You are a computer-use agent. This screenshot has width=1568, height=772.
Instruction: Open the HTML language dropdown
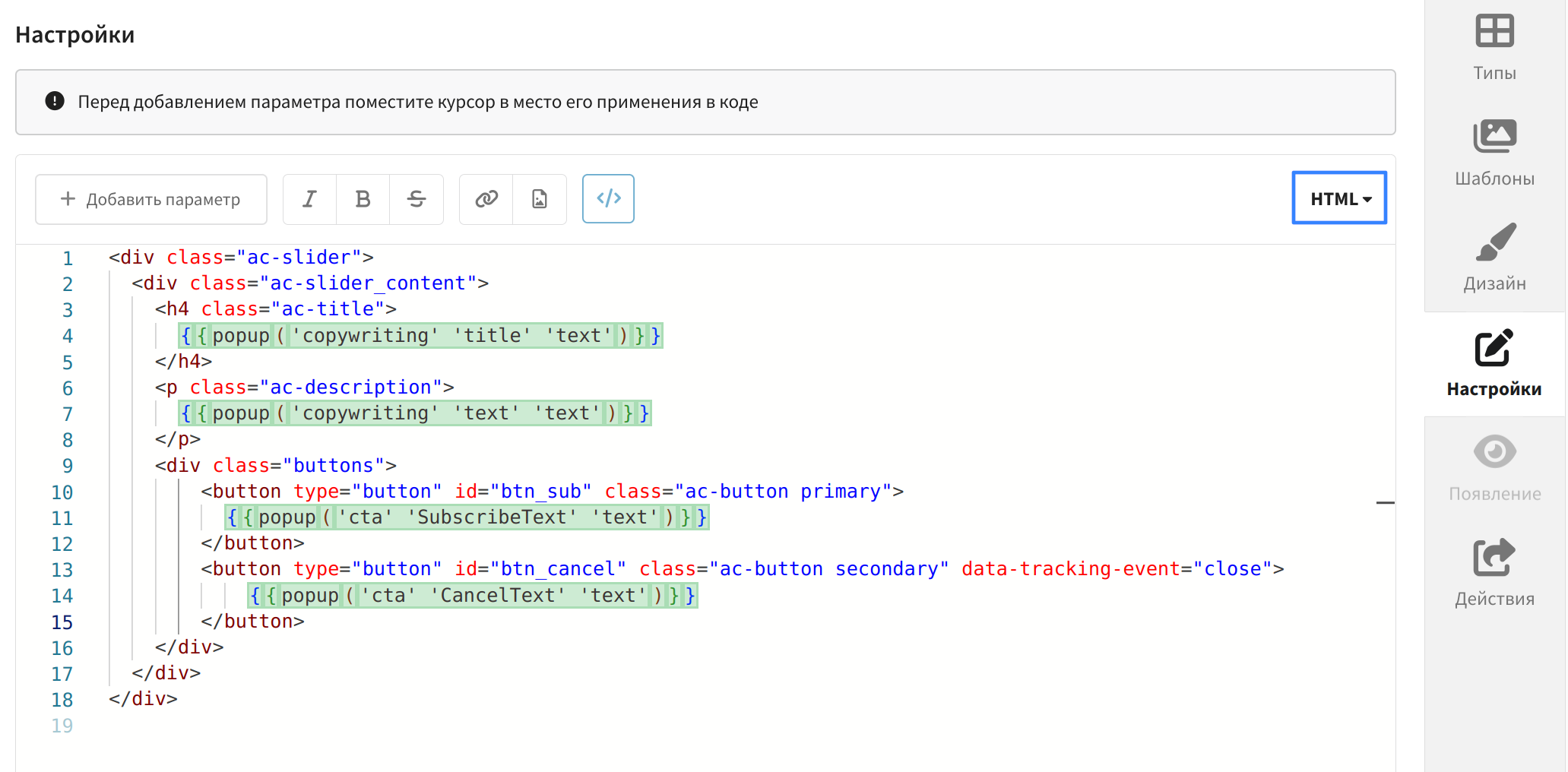[1339, 198]
